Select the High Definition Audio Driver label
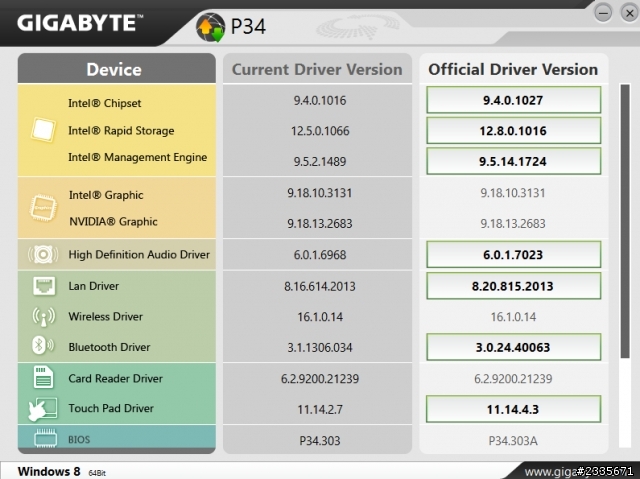640x479 pixels. 139,255
